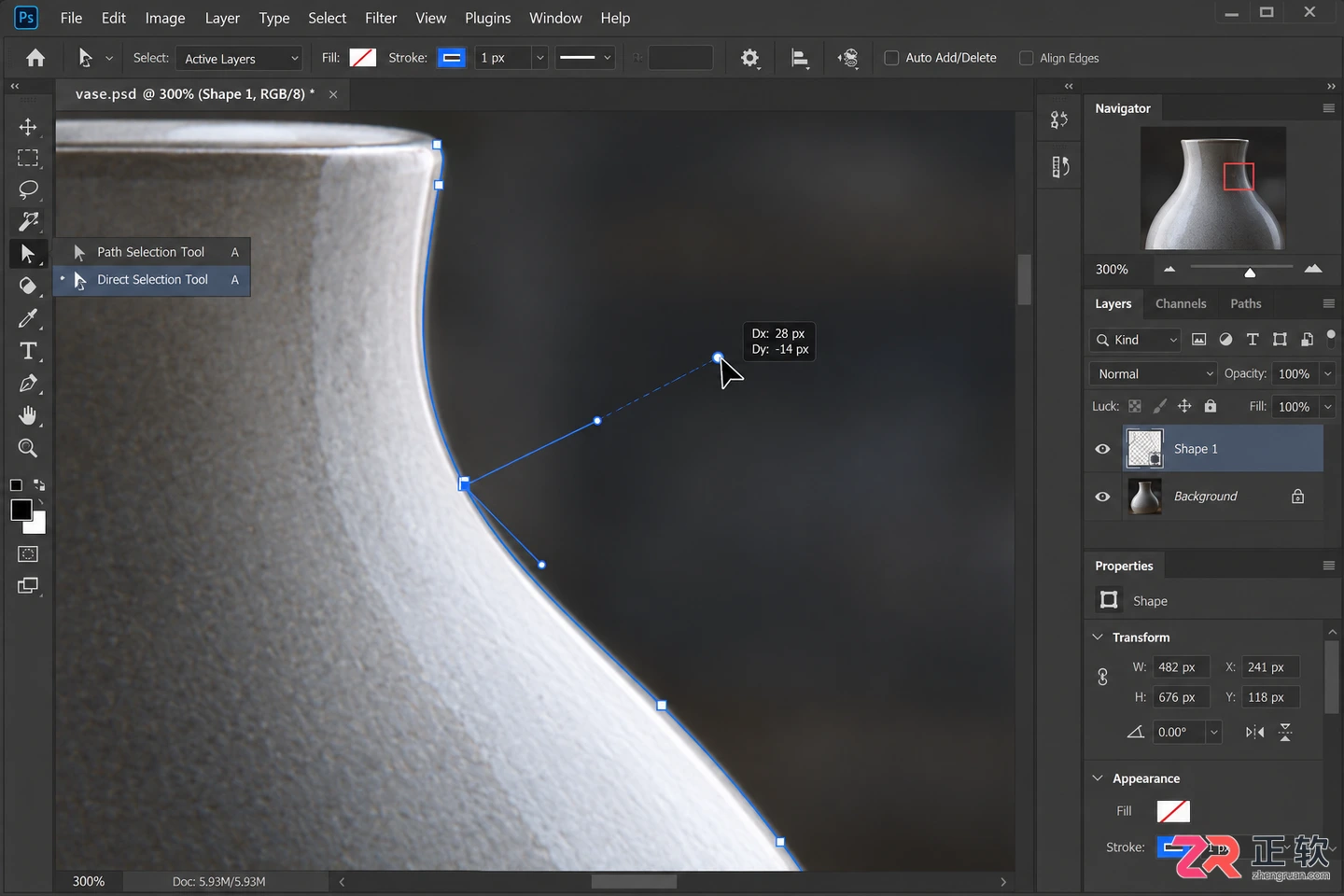
Task: Toggle link width and height proportions
Action: pos(1102,678)
